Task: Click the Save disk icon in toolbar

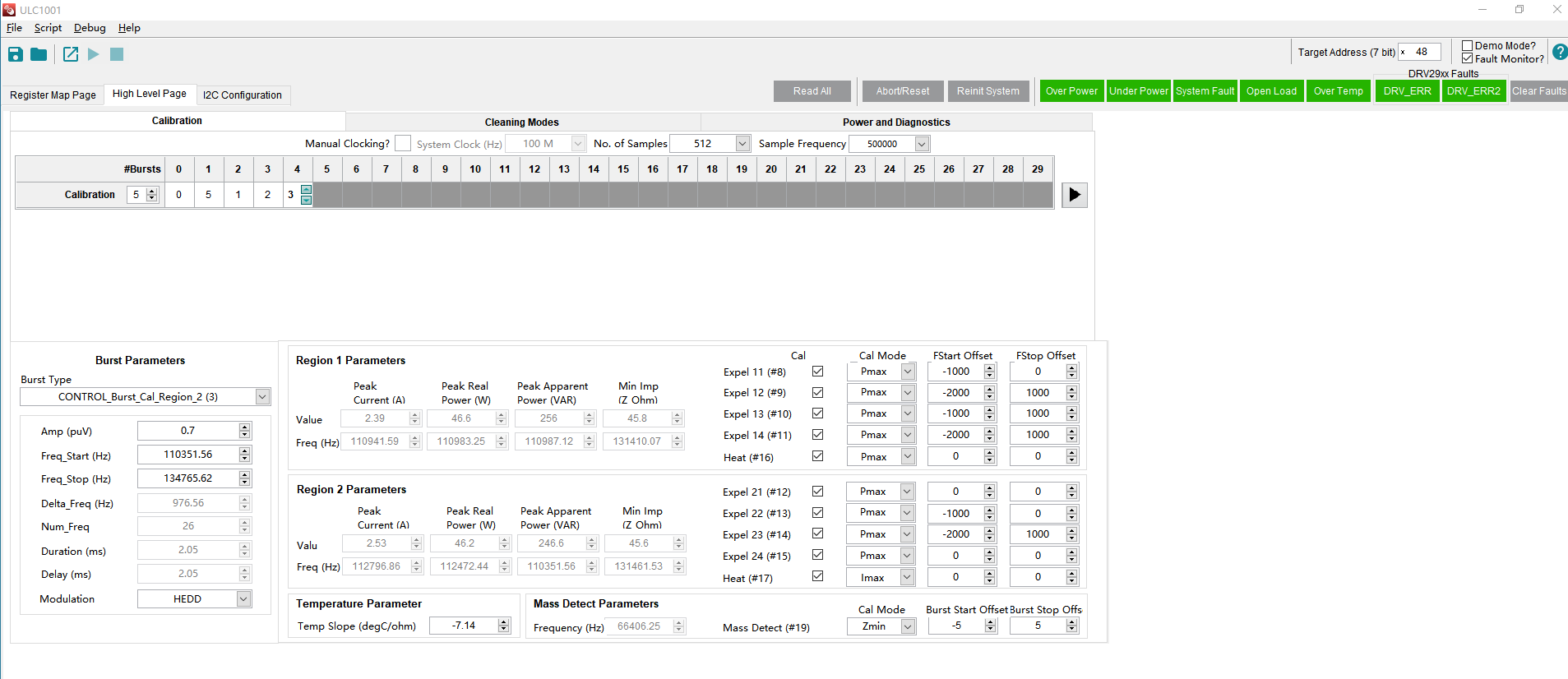Action: 16,54
